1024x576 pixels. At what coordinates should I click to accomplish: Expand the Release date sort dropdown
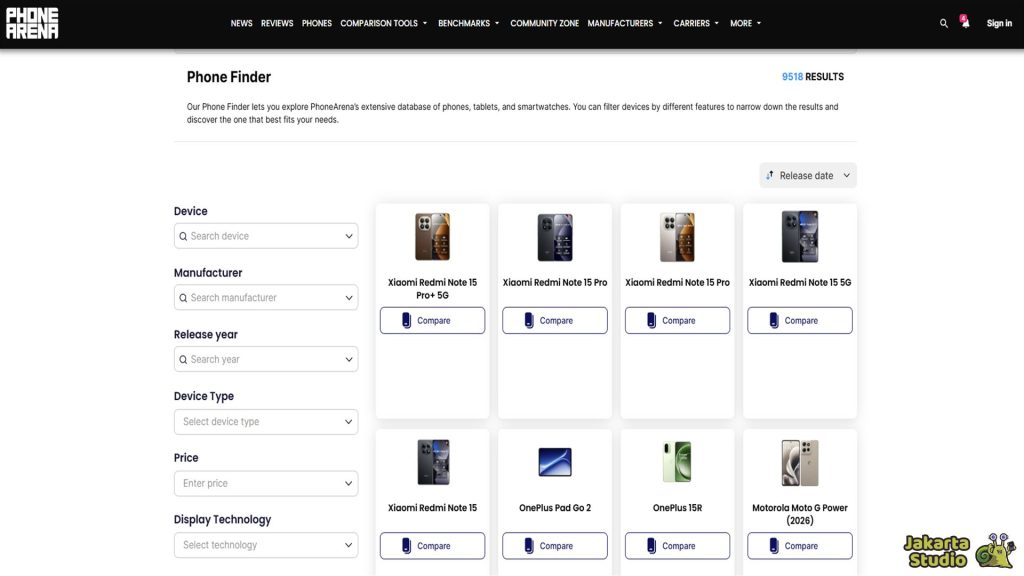(x=808, y=175)
